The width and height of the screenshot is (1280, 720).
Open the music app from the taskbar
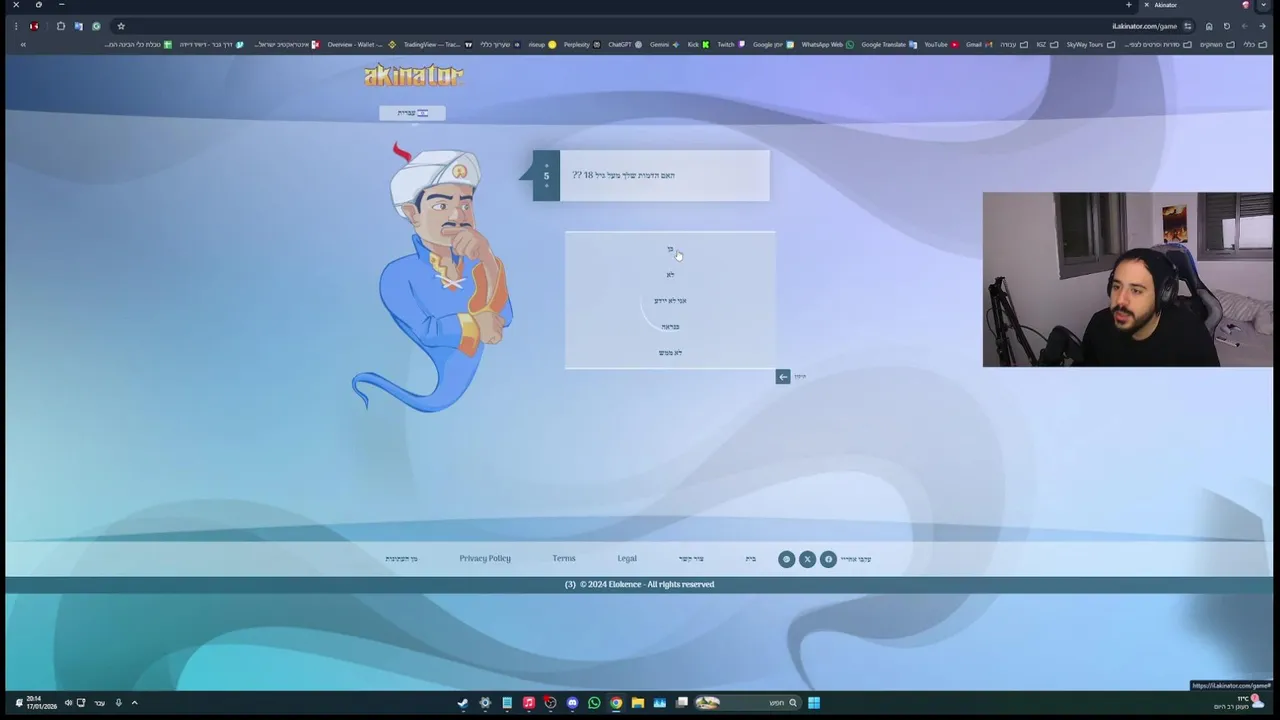point(528,703)
